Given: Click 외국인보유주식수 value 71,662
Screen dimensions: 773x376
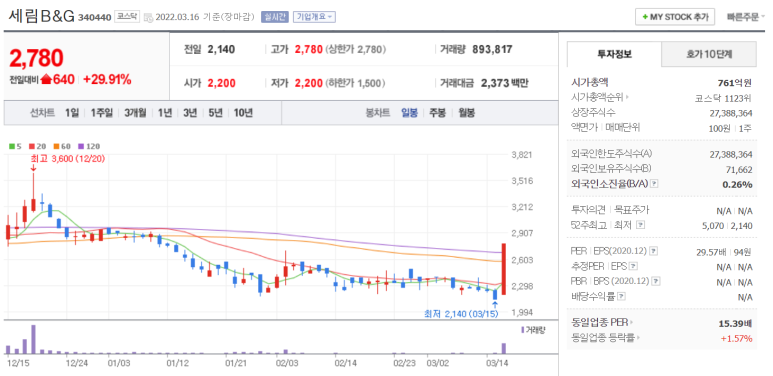Looking at the screenshot, I should pos(739,169).
